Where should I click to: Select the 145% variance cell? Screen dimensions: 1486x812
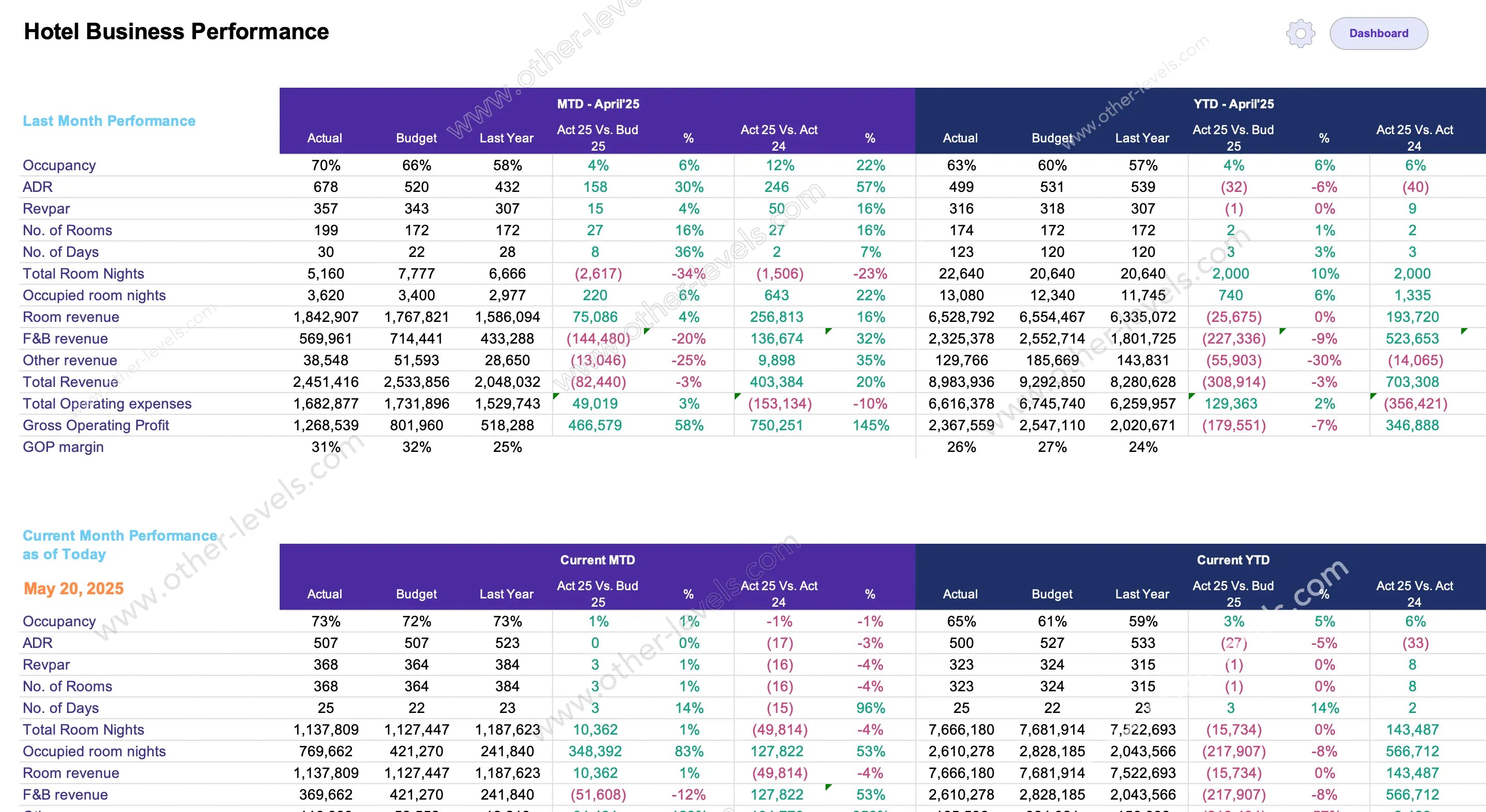[870, 426]
